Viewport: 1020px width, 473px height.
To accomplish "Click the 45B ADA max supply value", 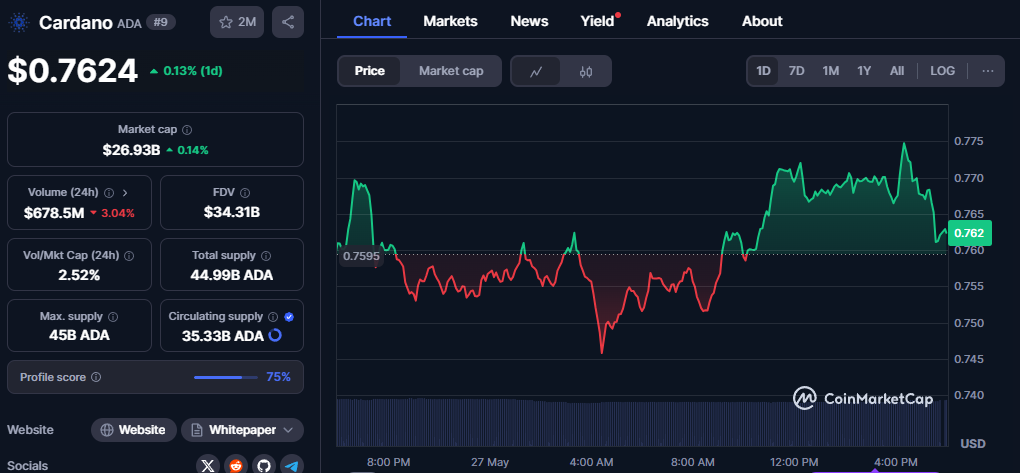I will pos(79,336).
